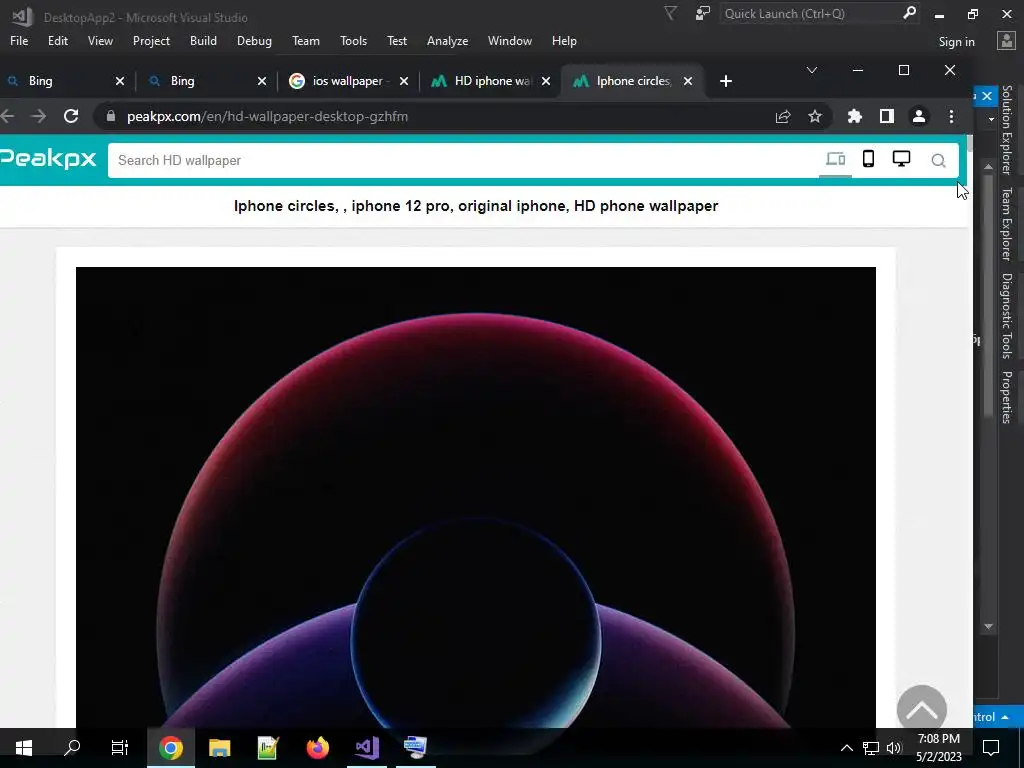Open the Solution Explorer side tab

[1007, 131]
